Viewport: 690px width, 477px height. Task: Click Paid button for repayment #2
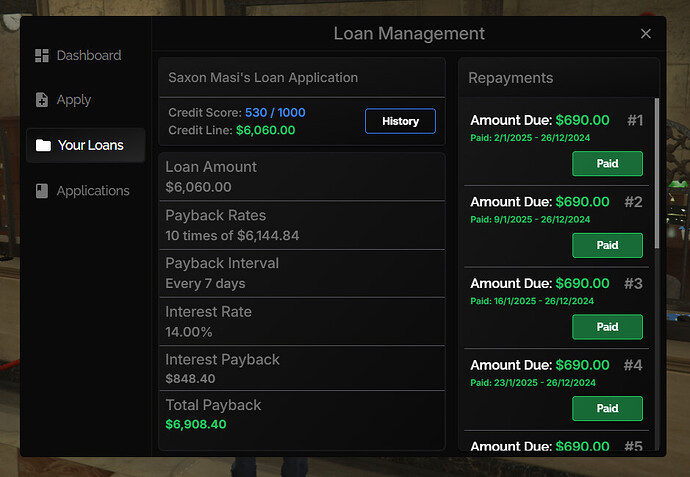(607, 245)
